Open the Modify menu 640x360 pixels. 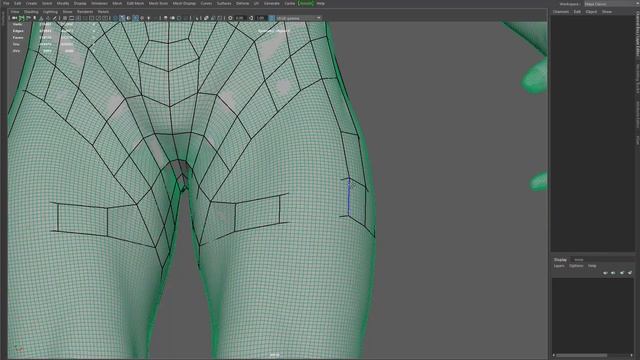coord(63,3)
